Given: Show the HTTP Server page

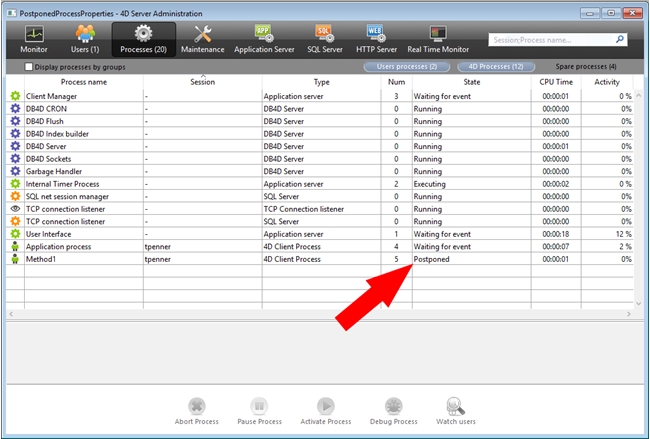Looking at the screenshot, I should pyautogui.click(x=376, y=40).
